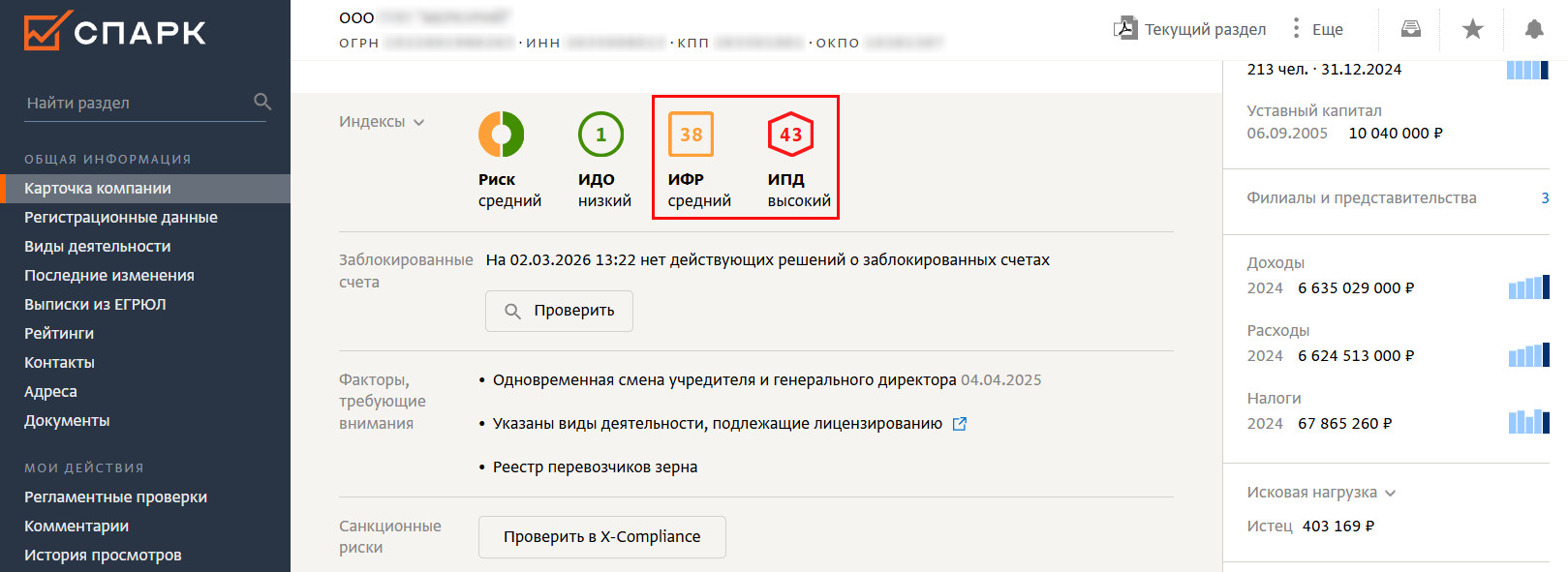This screenshot has width=1568, height=572.
Task: Click the SPARK logo
Action: pos(114,31)
